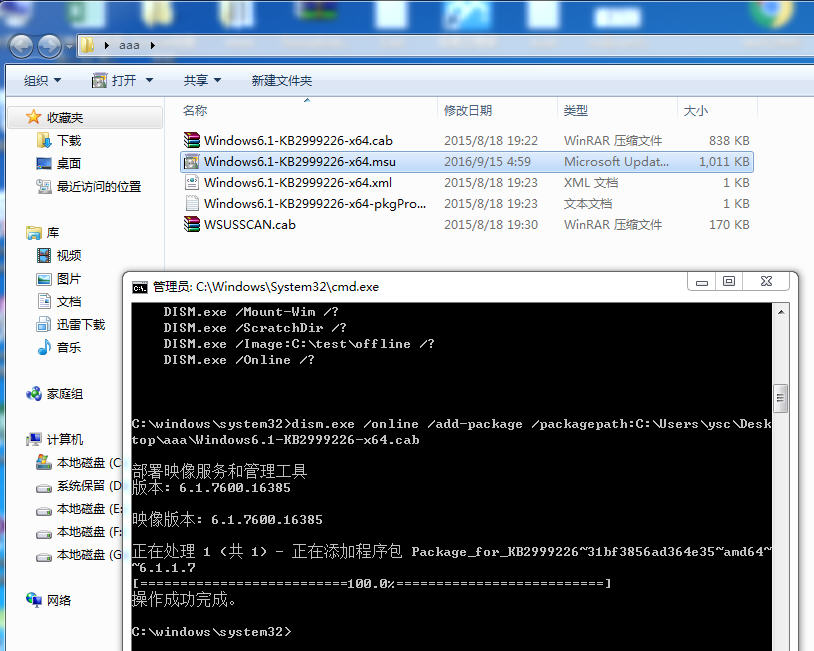This screenshot has width=814, height=651.
Task: Open the 共享 dropdown menu
Action: [x=202, y=80]
